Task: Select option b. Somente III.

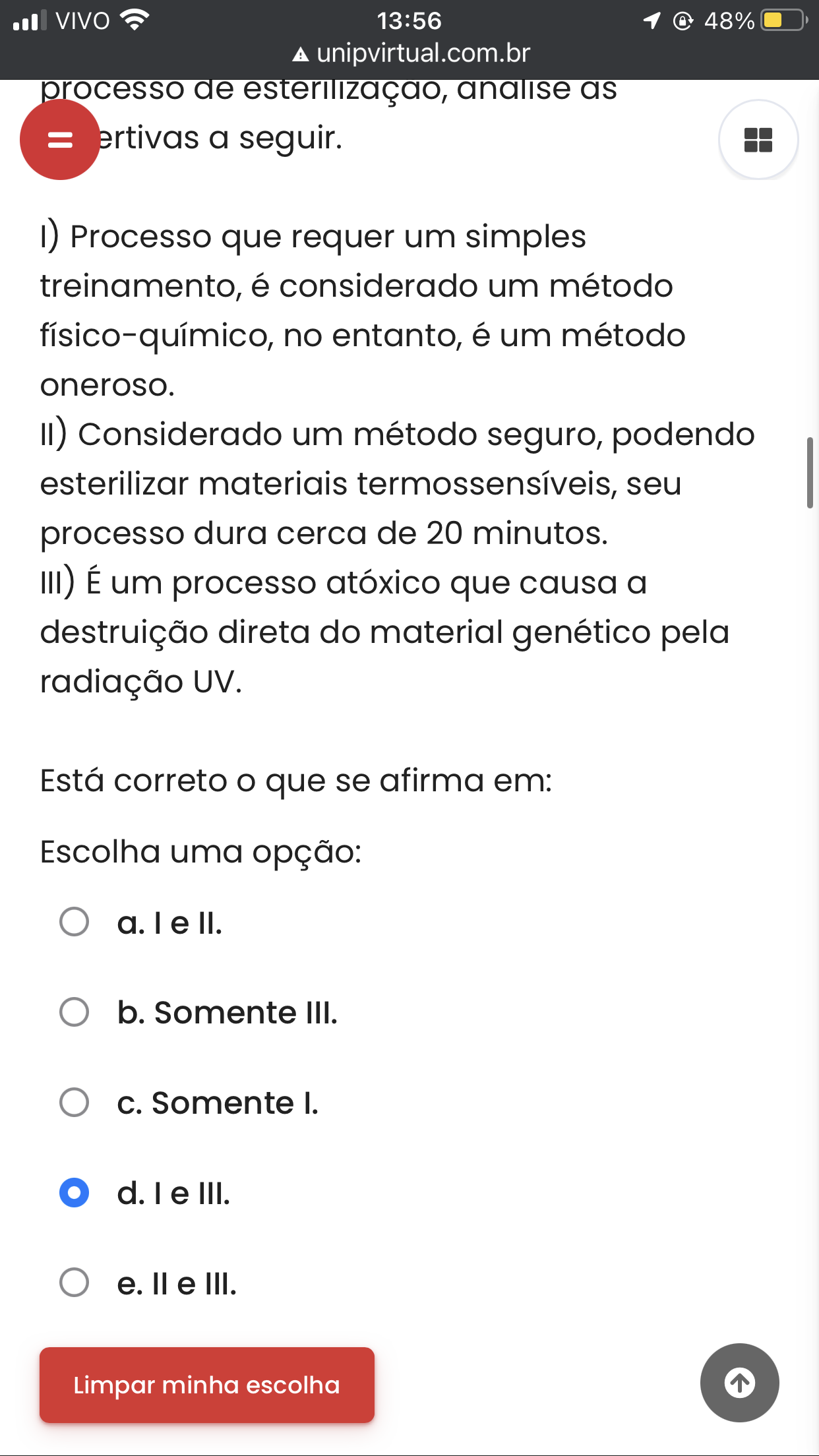Action: pos(198,1012)
